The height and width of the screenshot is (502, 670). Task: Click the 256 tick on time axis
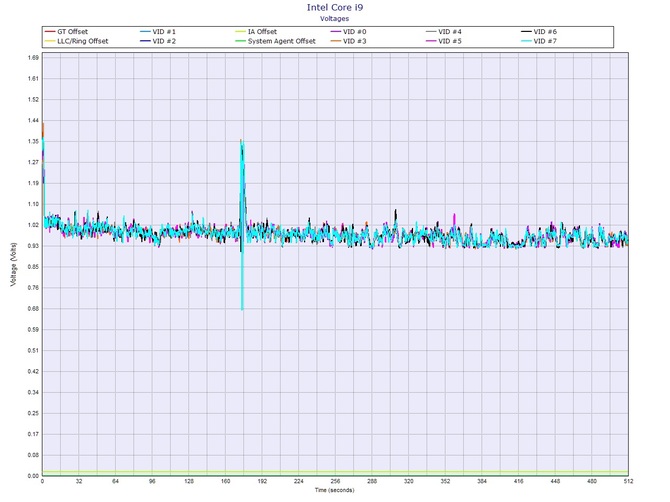pos(335,481)
